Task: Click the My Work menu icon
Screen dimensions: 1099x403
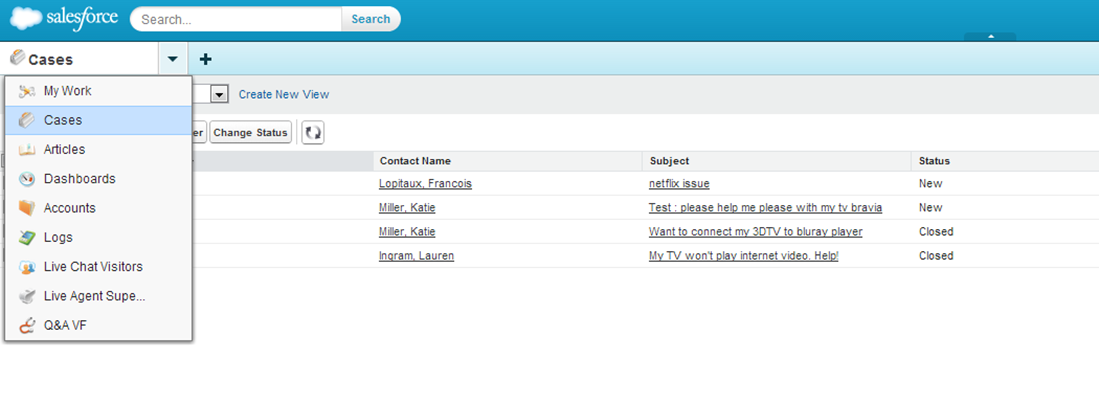Action: click(x=27, y=91)
